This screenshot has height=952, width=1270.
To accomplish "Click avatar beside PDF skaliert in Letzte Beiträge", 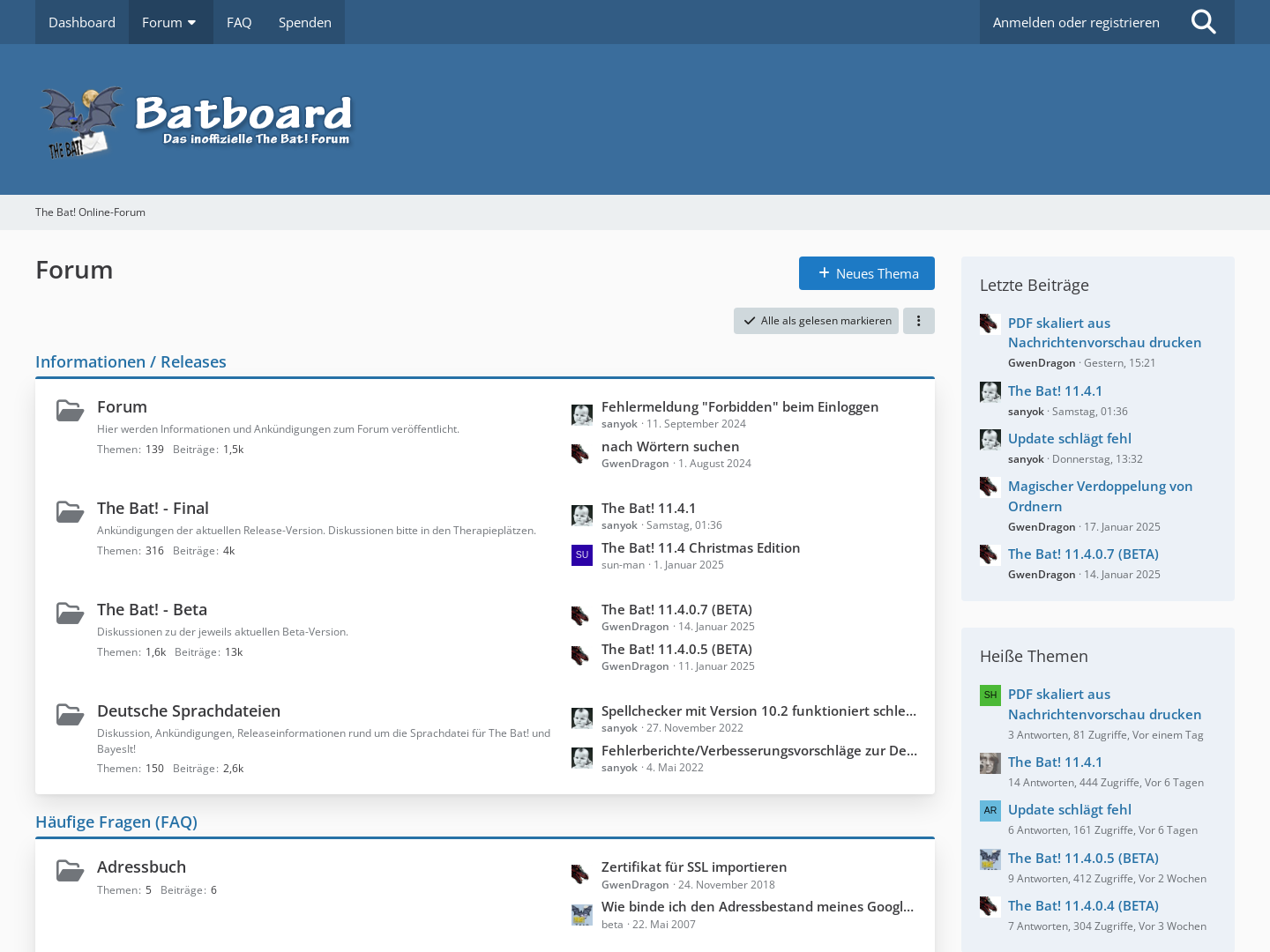I will (x=990, y=324).
